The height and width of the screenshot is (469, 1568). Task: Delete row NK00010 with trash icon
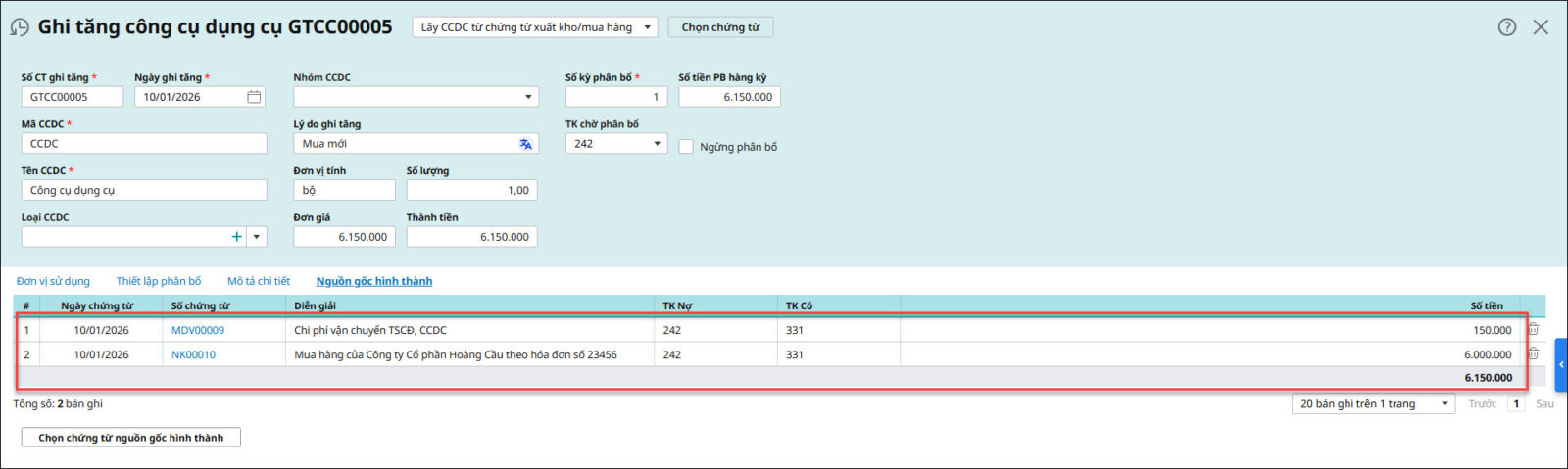(x=1534, y=354)
